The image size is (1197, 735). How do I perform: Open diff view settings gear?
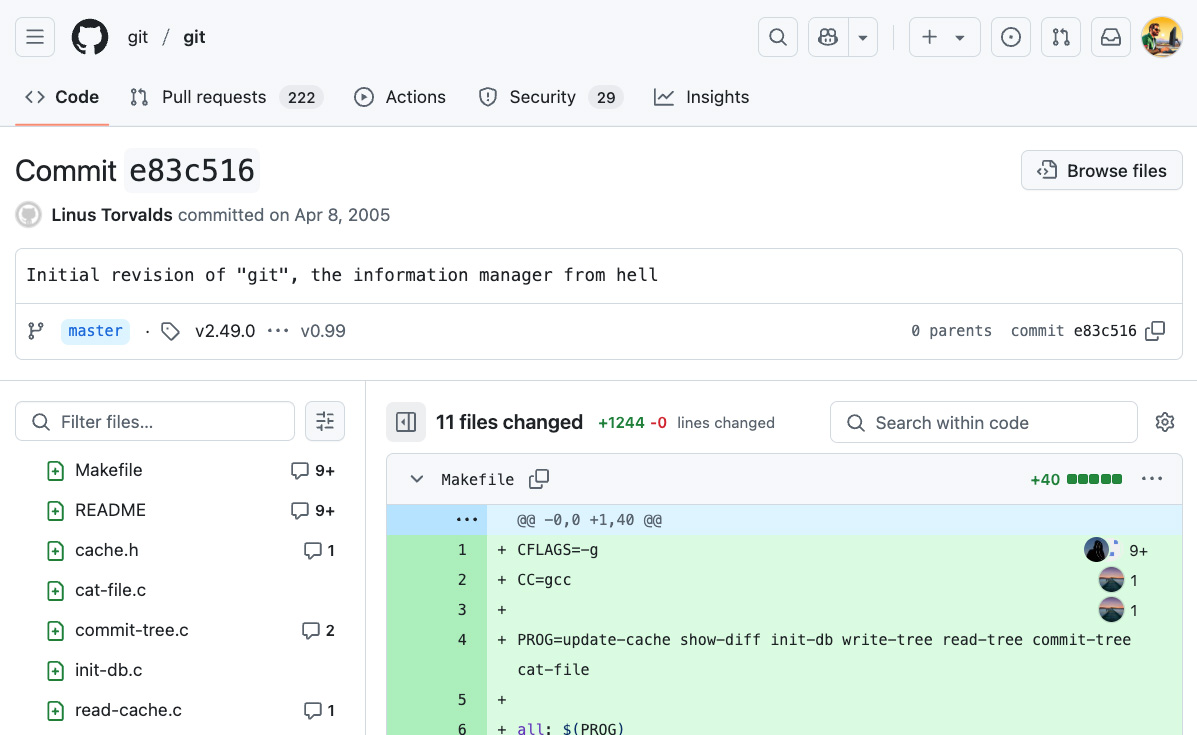click(1165, 422)
